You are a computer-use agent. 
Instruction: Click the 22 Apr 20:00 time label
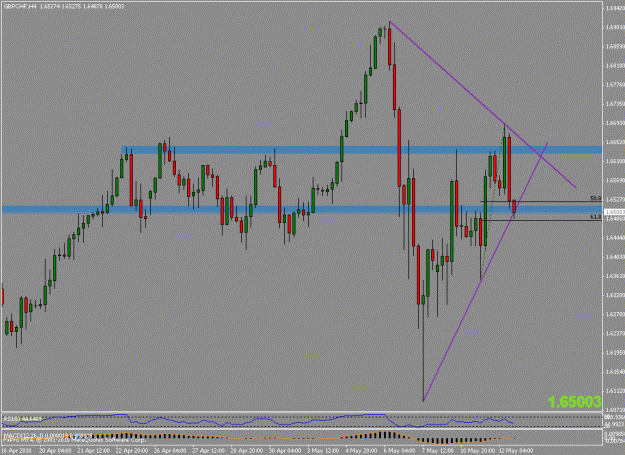tap(132, 451)
